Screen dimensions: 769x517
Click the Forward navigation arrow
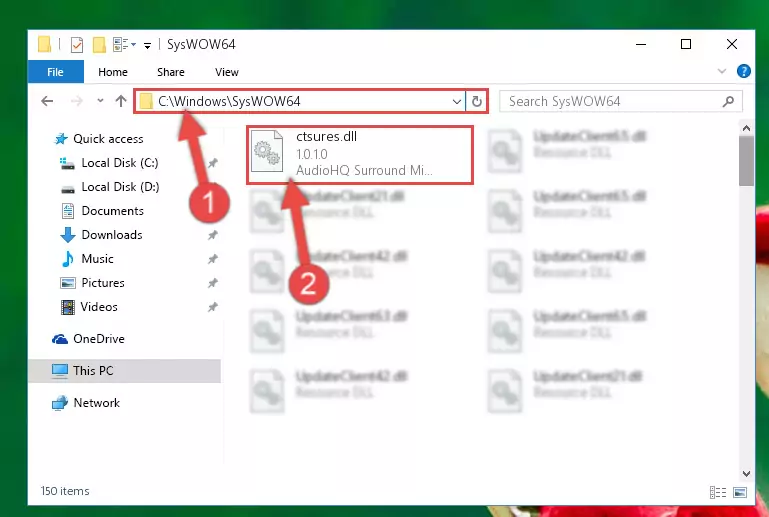(x=77, y=101)
